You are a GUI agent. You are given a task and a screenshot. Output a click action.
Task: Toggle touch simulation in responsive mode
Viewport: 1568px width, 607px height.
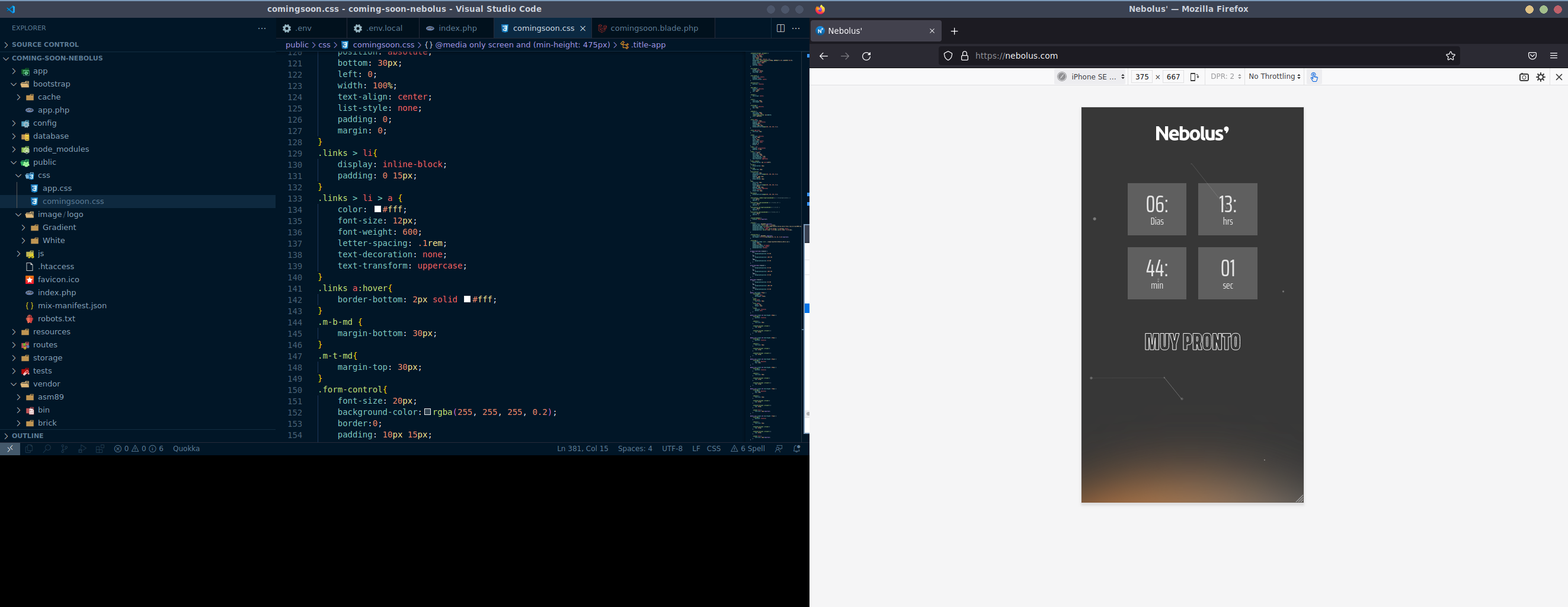click(x=1314, y=76)
